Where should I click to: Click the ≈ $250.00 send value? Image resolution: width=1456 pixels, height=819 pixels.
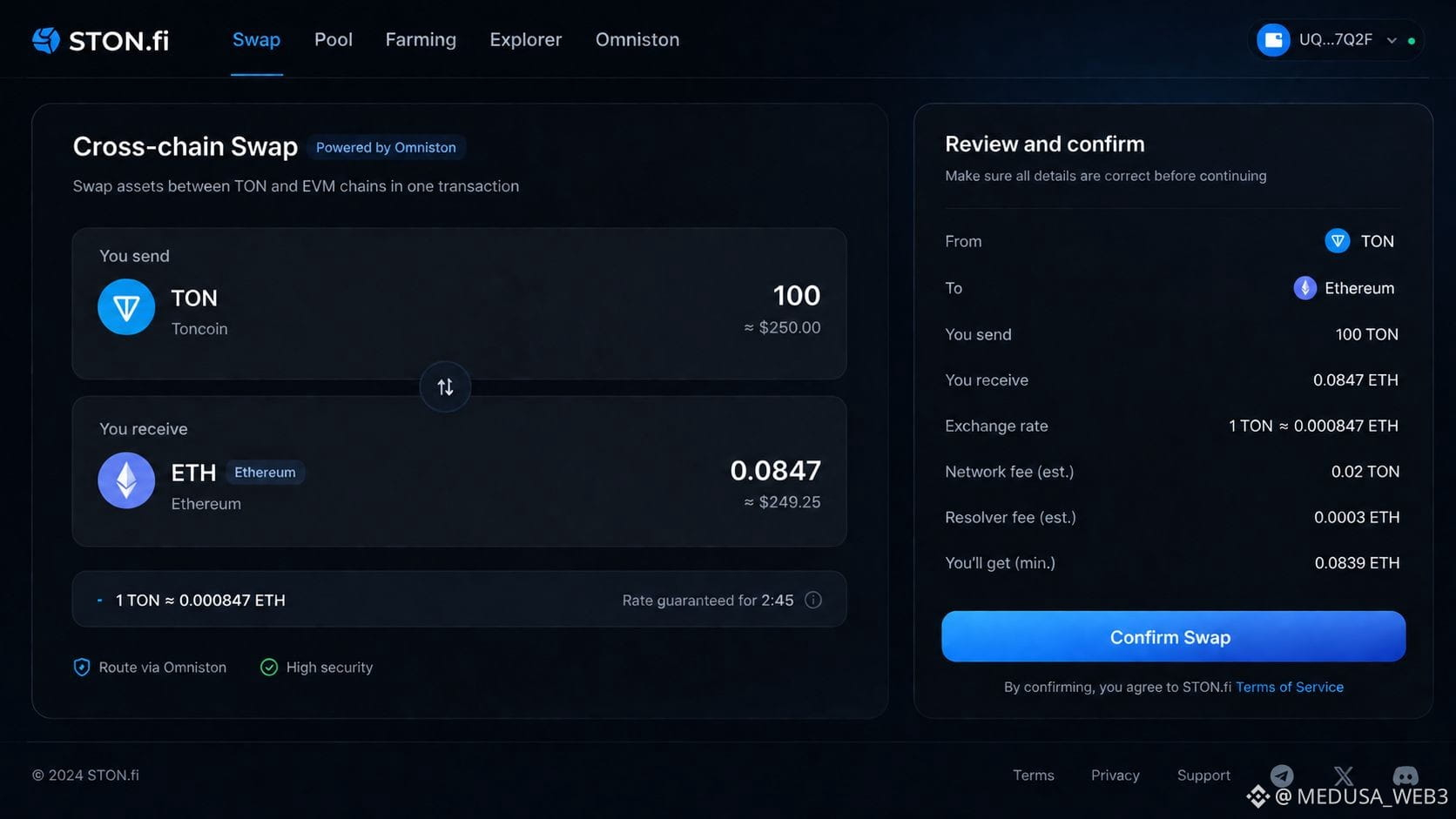click(x=782, y=328)
